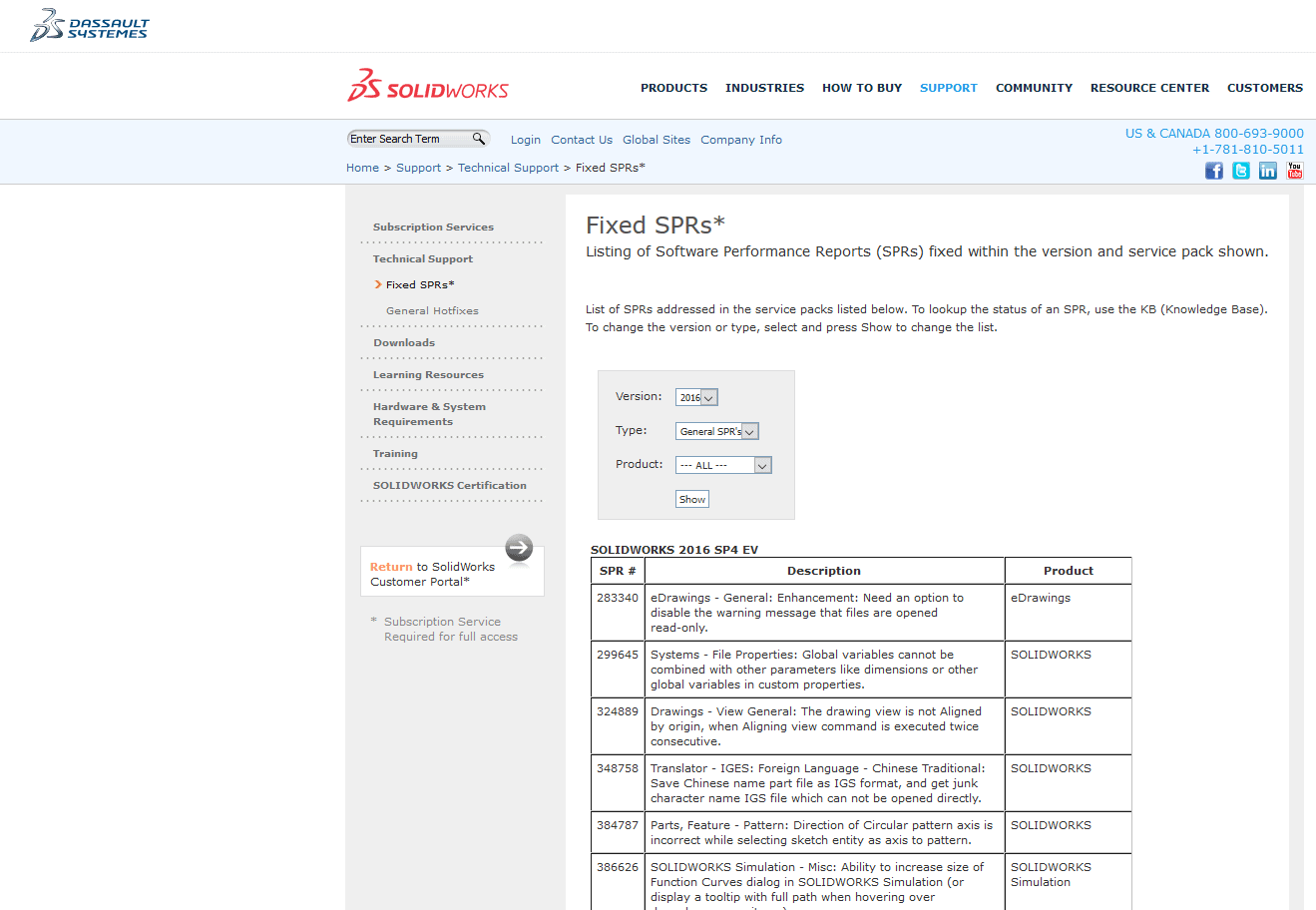Click the Home breadcrumb link
Screen dimensions: 1316x910
click(362, 168)
